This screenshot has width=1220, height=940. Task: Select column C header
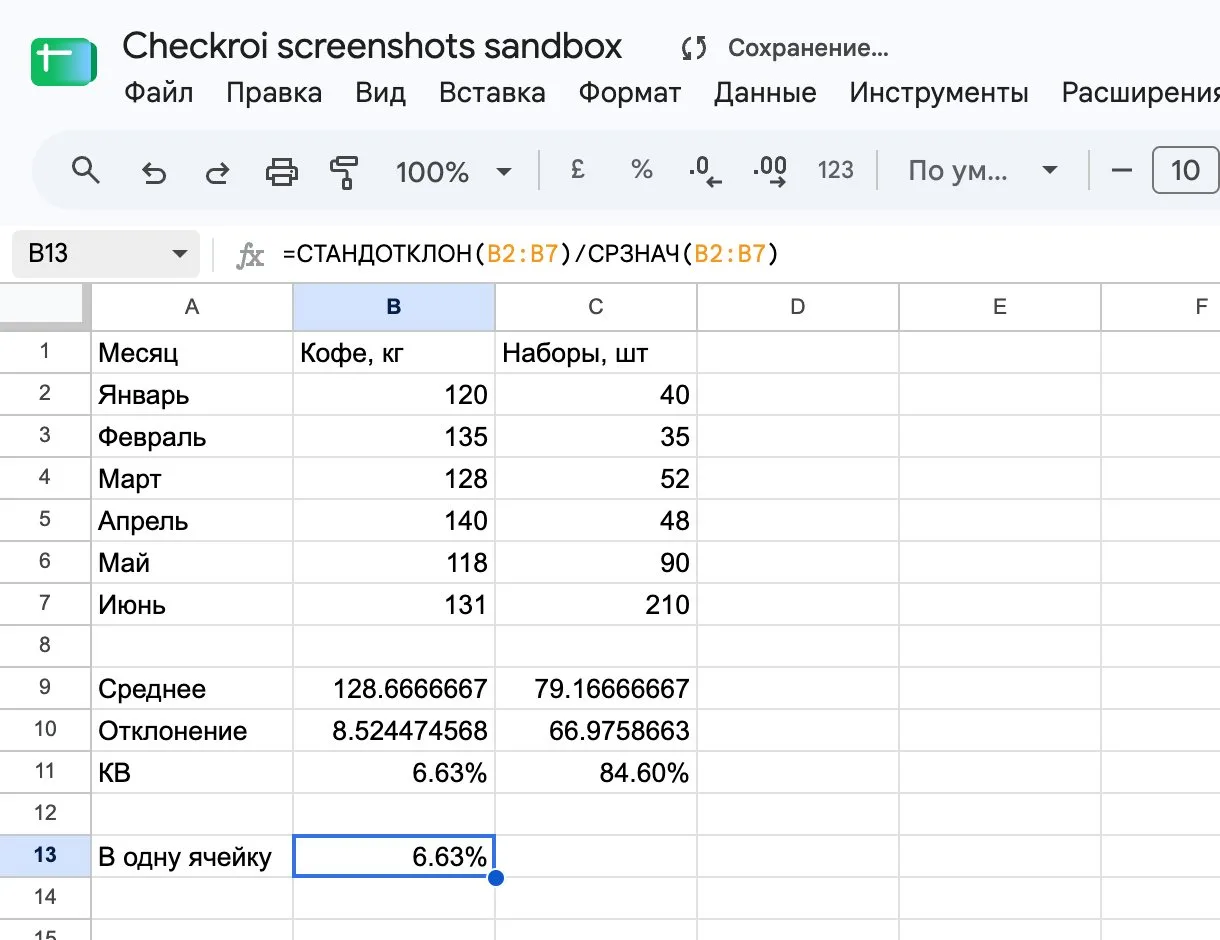(596, 307)
